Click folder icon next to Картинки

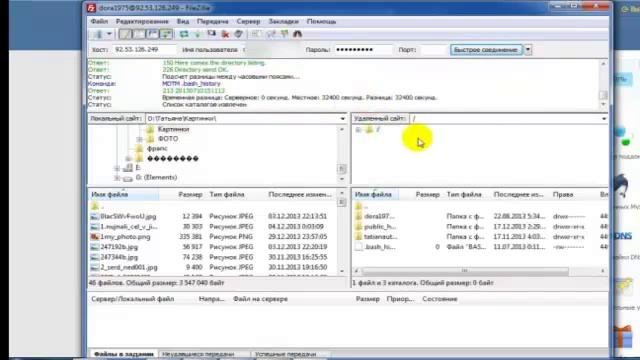tap(150, 129)
